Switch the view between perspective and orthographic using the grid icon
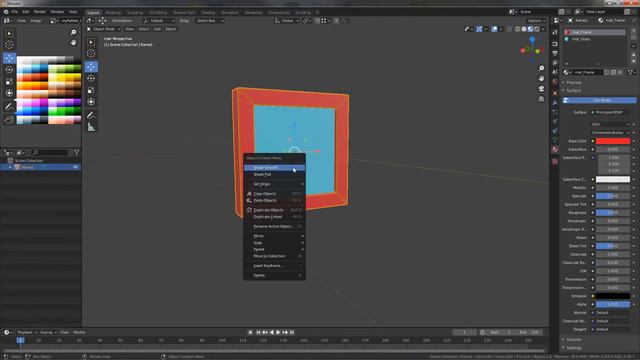The width and height of the screenshot is (640, 360). (x=541, y=99)
